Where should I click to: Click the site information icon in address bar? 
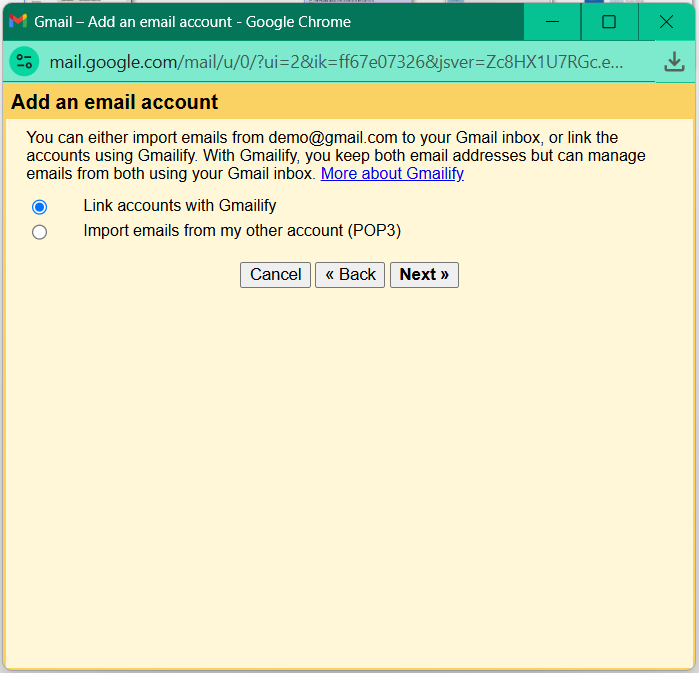(x=24, y=62)
